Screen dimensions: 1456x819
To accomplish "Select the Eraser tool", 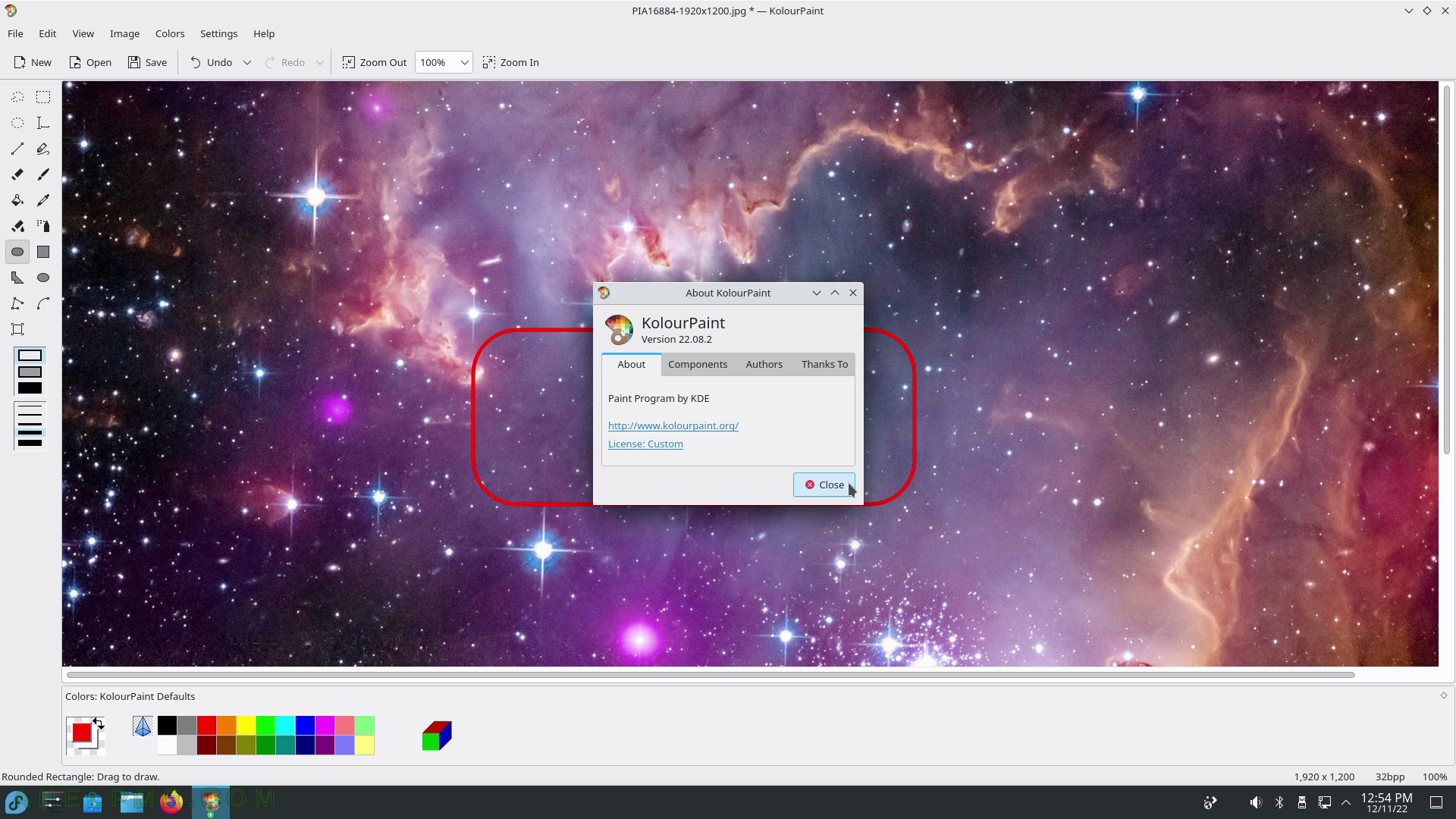I will [x=17, y=174].
